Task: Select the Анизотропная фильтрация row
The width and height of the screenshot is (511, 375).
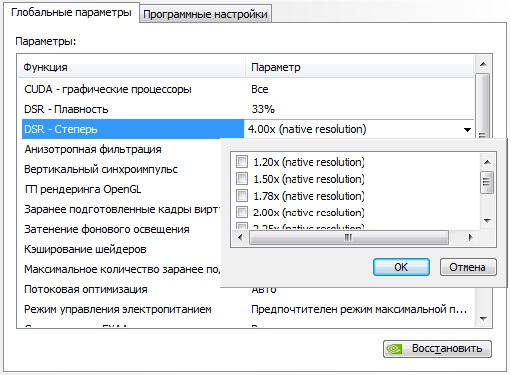Action: pyautogui.click(x=121, y=149)
